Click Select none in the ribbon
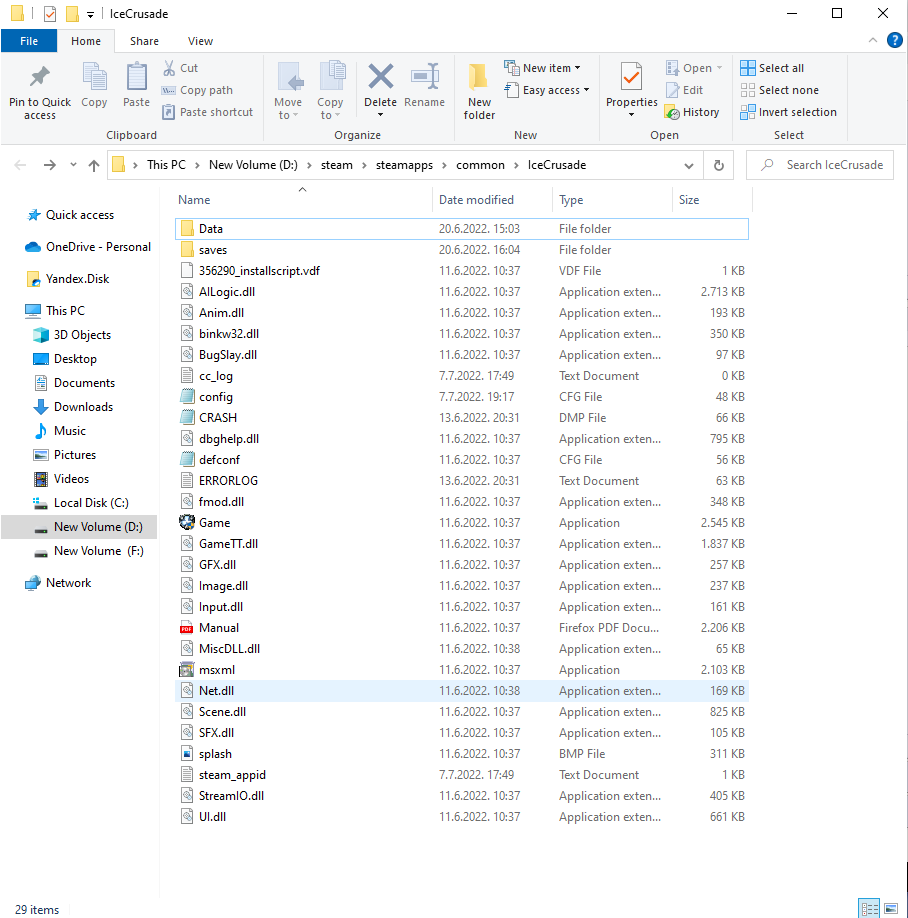 [780, 90]
